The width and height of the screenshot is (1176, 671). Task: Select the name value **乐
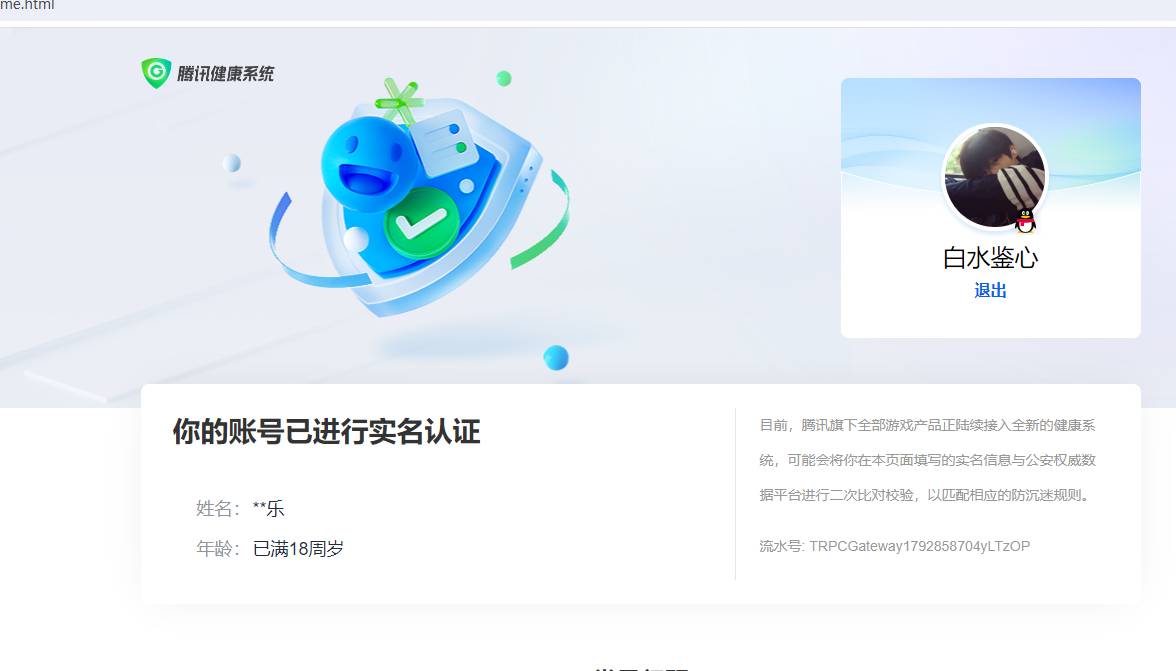268,508
